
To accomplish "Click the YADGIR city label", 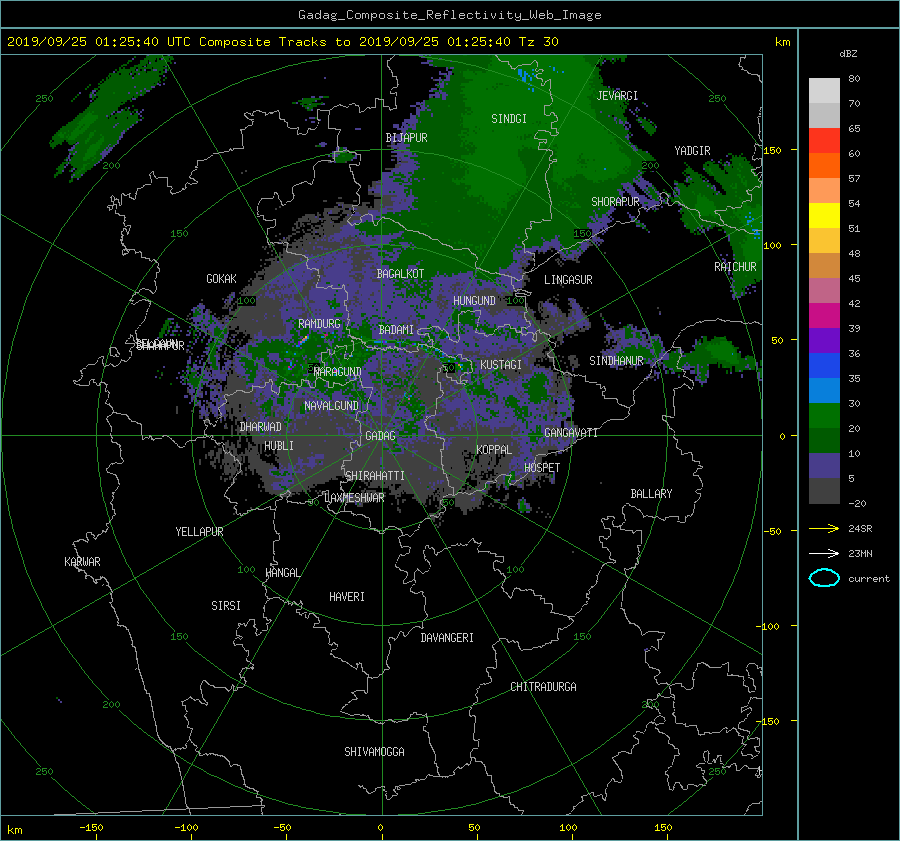I will coord(692,151).
